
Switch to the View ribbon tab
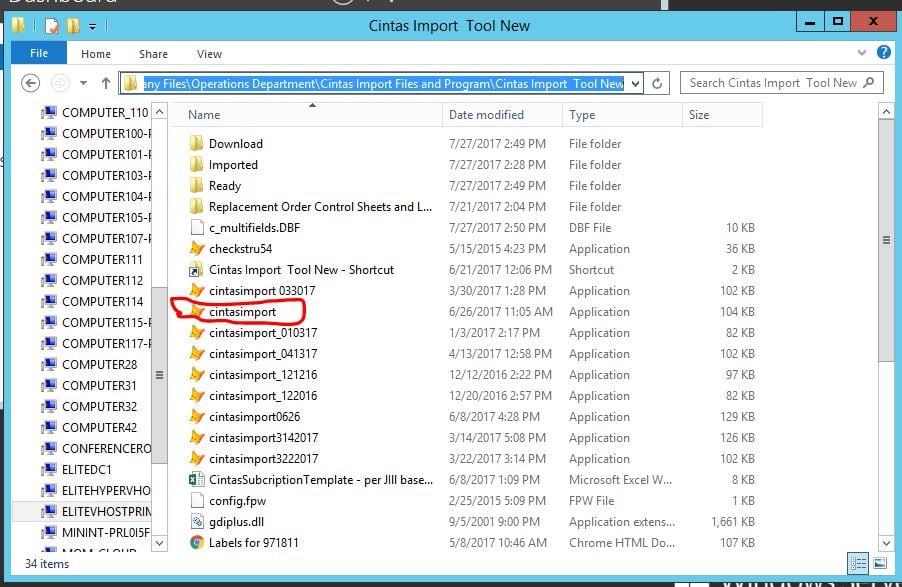point(209,54)
